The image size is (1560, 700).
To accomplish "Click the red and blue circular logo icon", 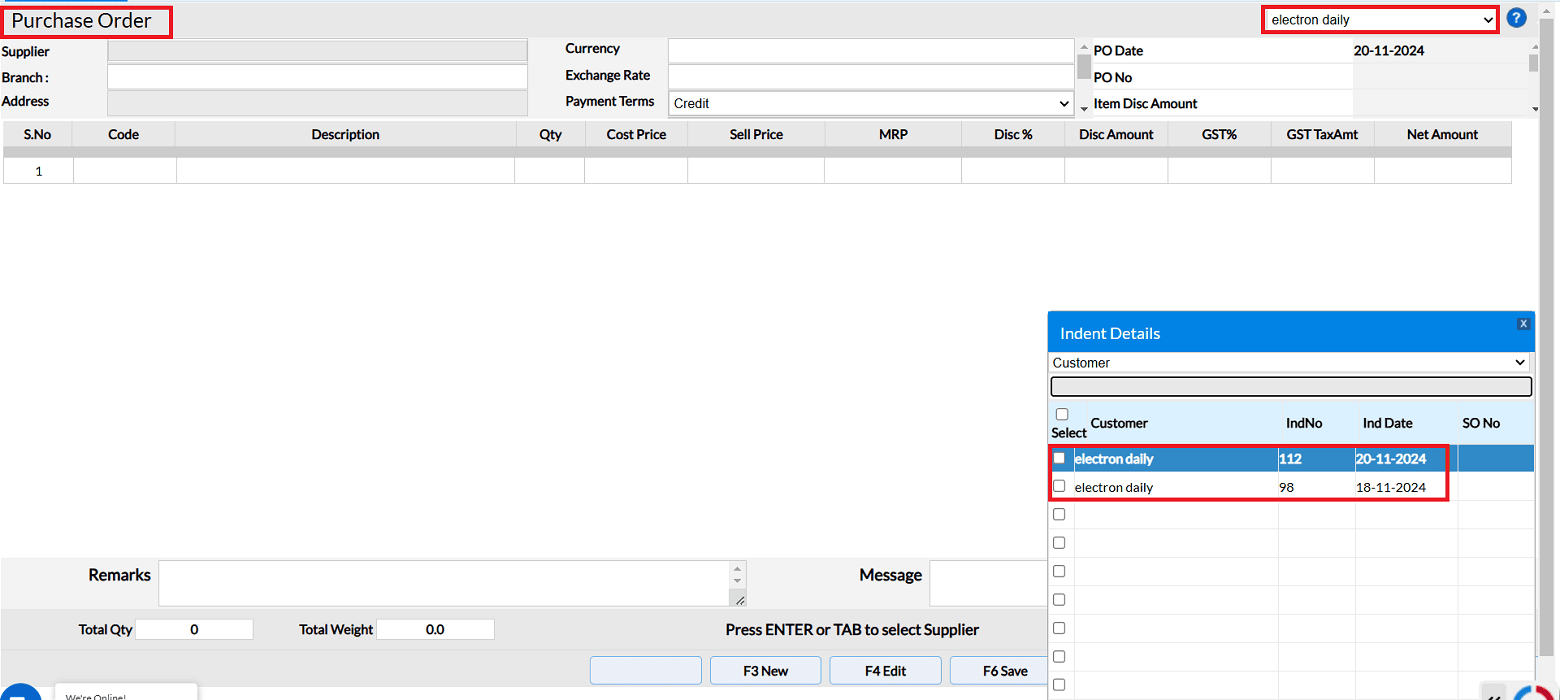I will click(1533, 692).
